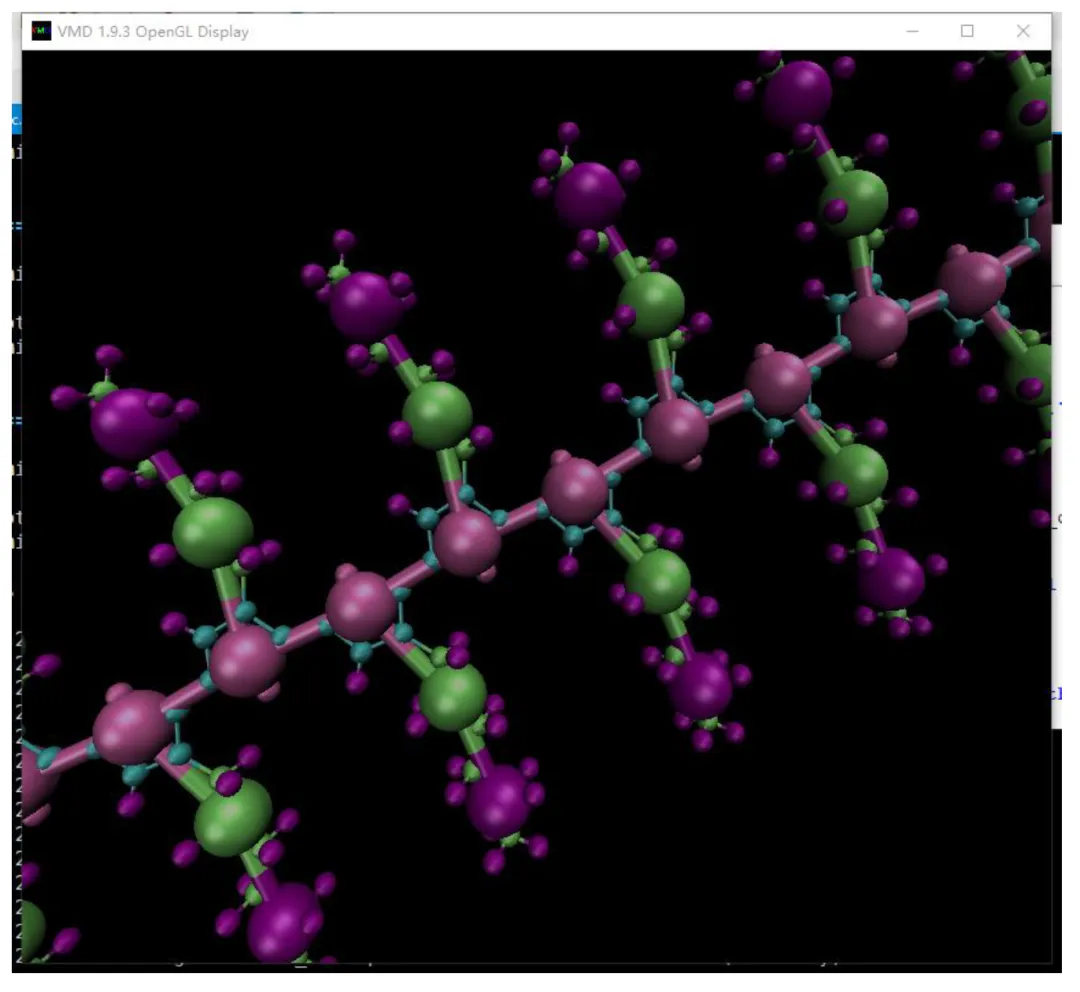Minimize the VMD OpenGL Display window
The width and height of the screenshot is (1080, 992).
(x=912, y=31)
